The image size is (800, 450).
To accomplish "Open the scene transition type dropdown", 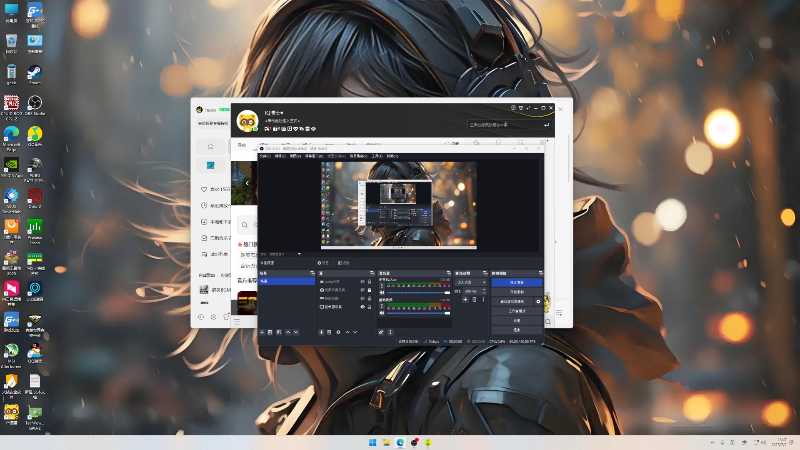I will 471,282.
